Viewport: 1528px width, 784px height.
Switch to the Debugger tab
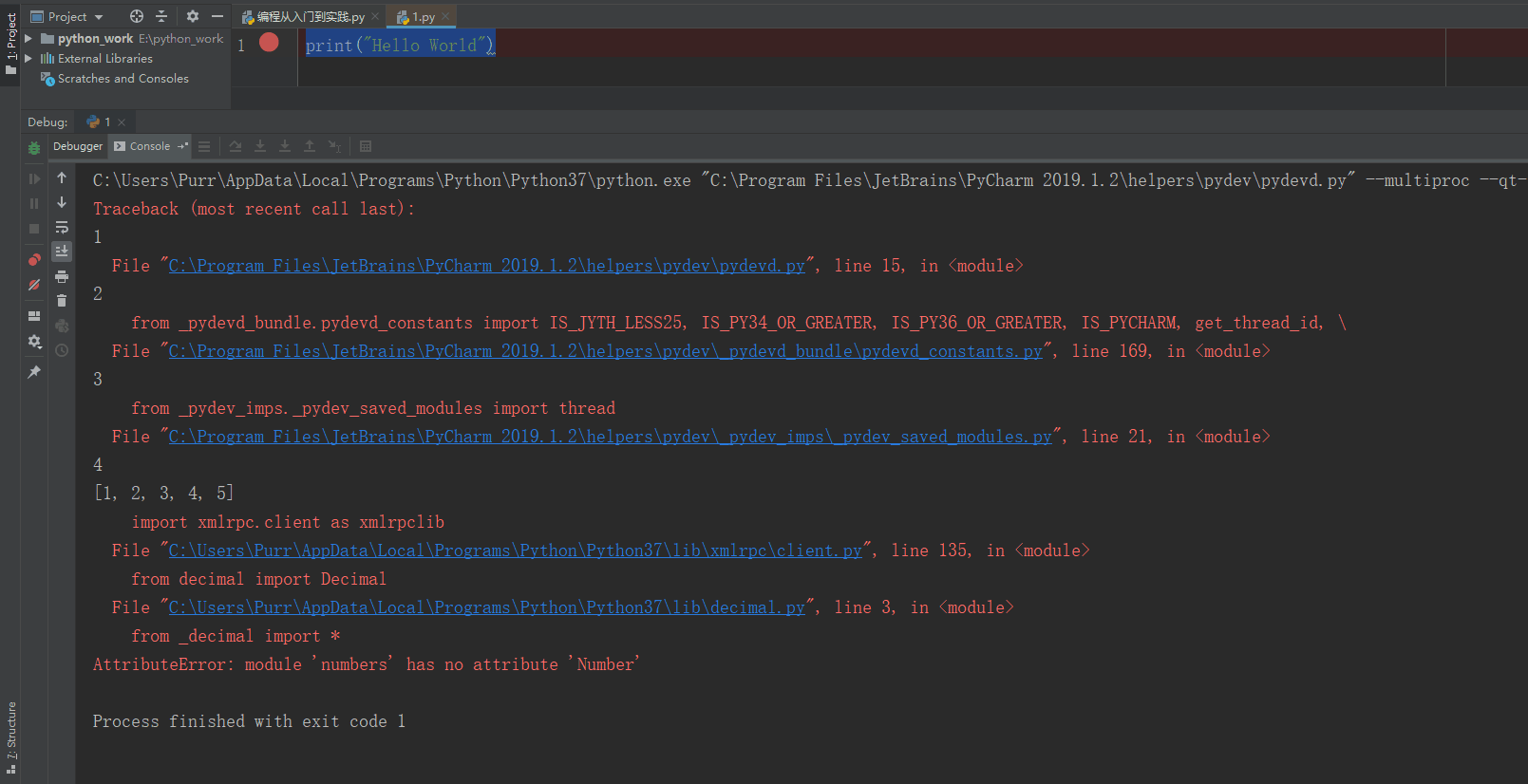(x=78, y=146)
